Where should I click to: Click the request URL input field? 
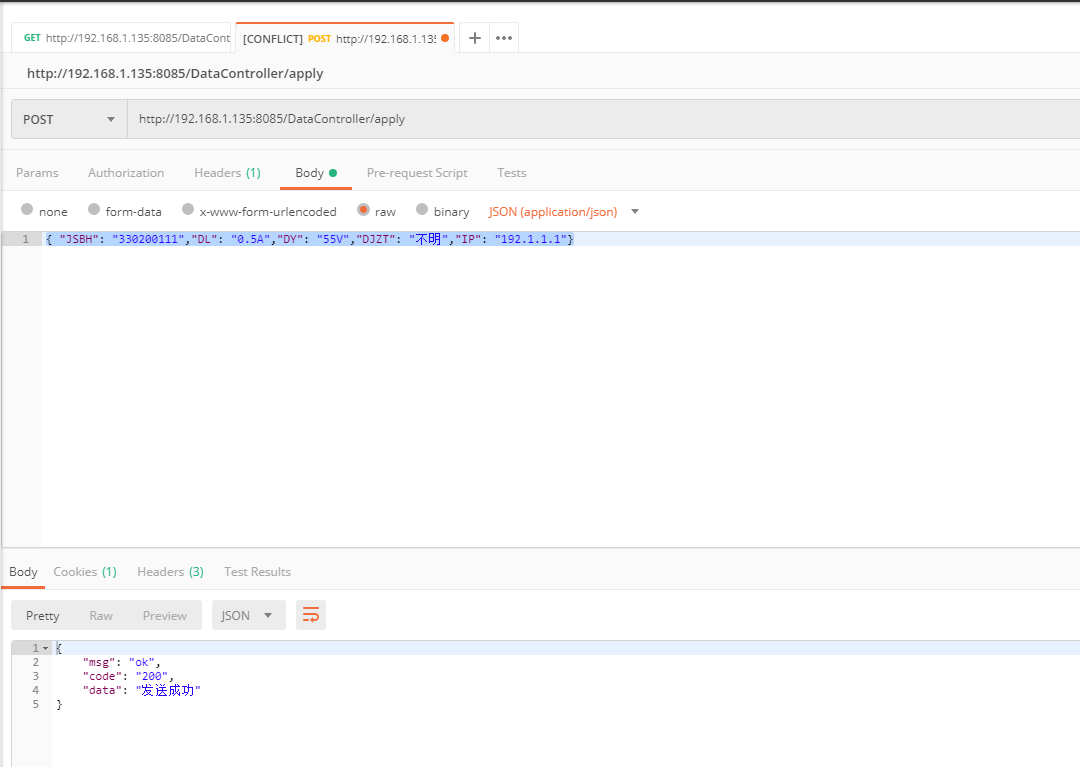[x=603, y=119]
